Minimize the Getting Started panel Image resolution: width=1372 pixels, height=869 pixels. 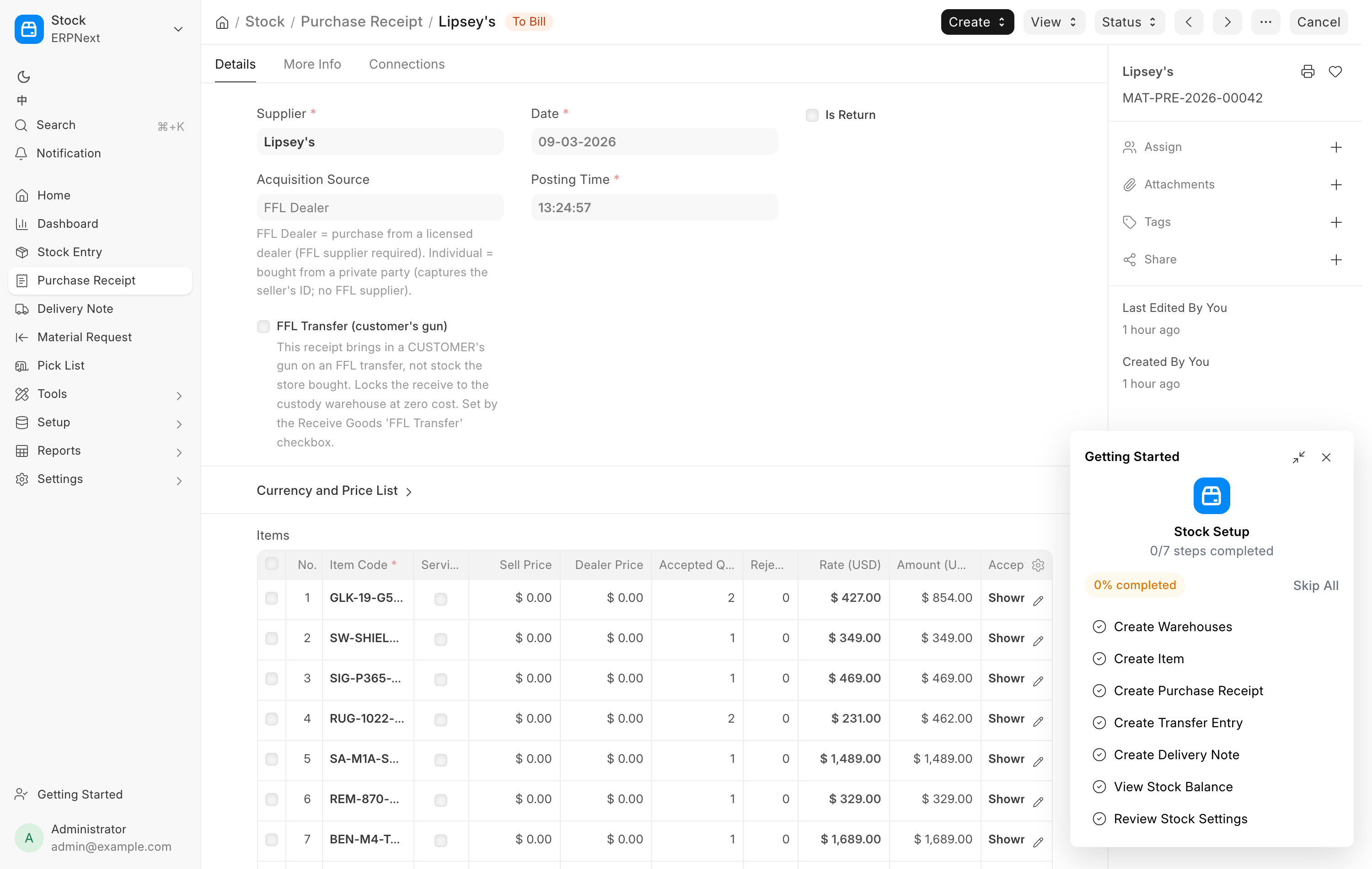tap(1298, 457)
